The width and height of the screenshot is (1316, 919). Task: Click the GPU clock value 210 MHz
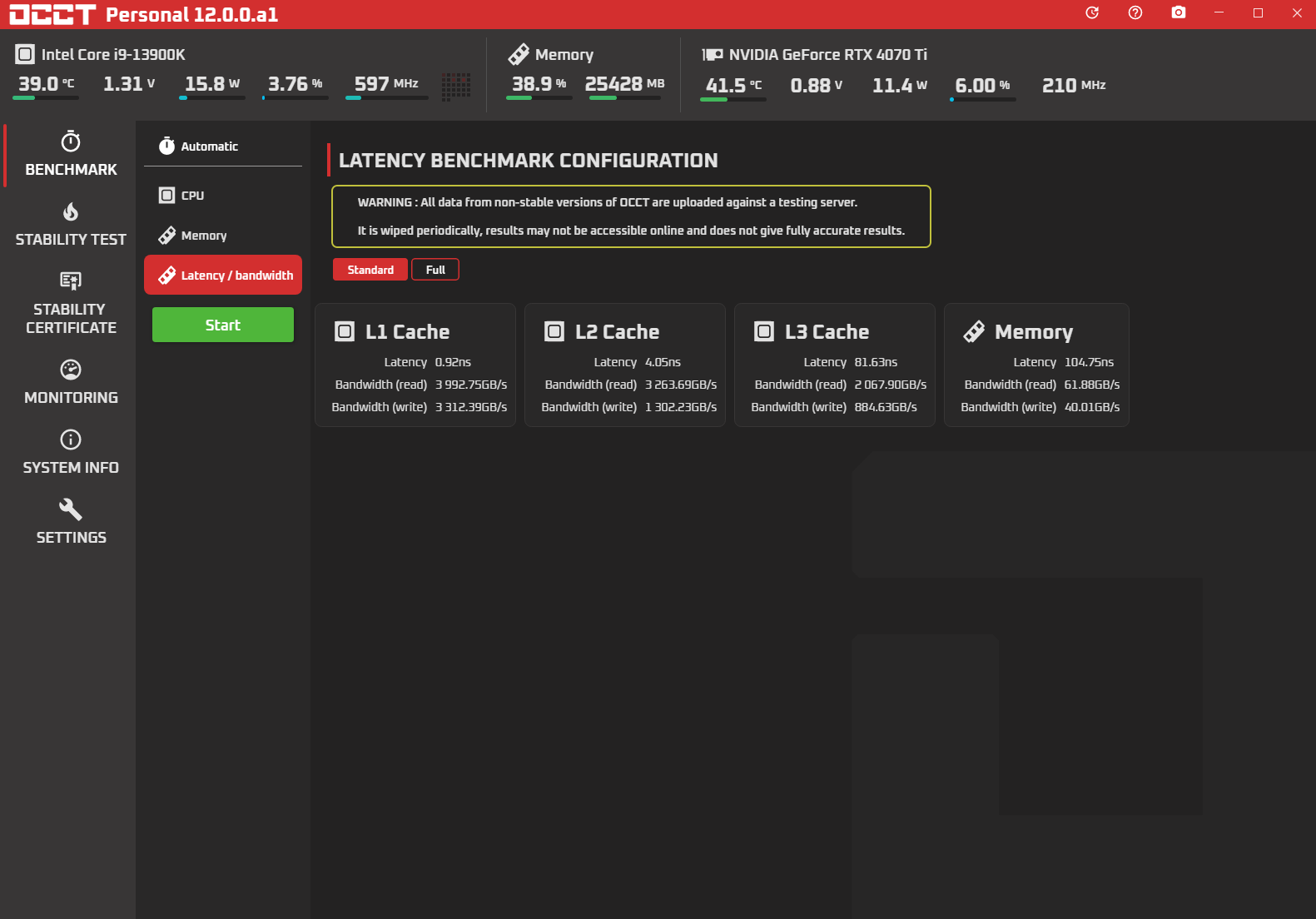coord(1074,86)
